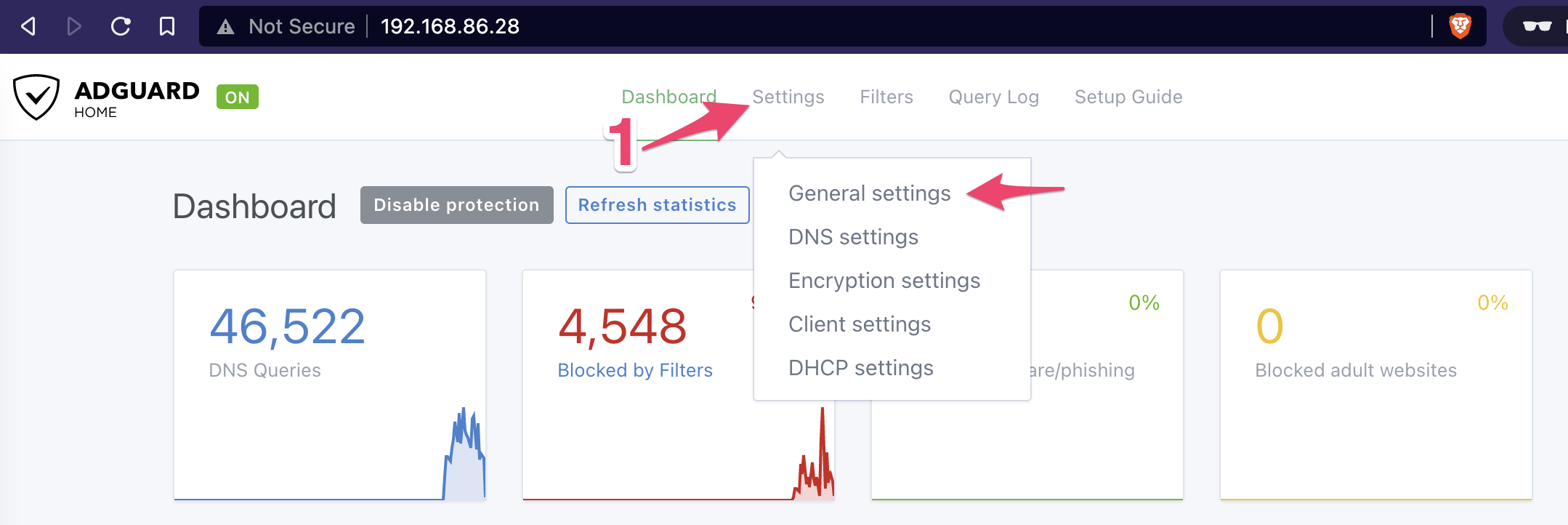Go back with the browser back arrow
This screenshot has height=525, width=1568.
coord(28,27)
